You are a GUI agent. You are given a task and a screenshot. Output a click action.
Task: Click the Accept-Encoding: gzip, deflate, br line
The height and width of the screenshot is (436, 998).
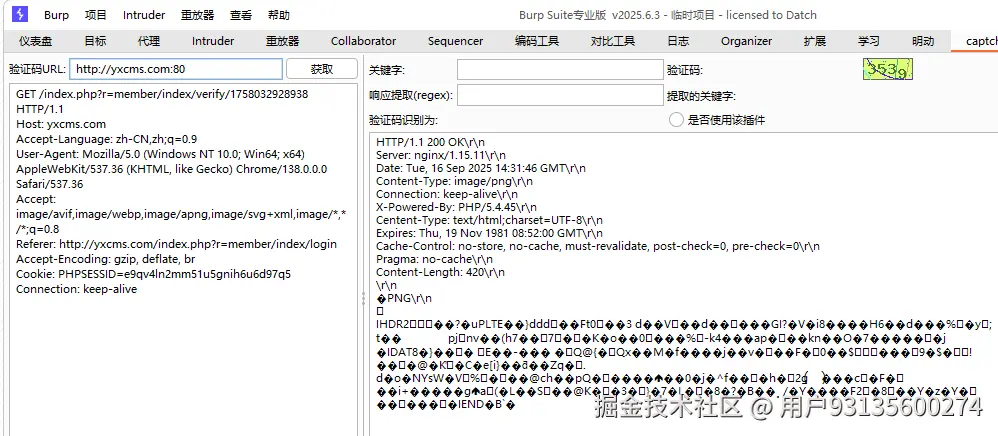click(106, 259)
